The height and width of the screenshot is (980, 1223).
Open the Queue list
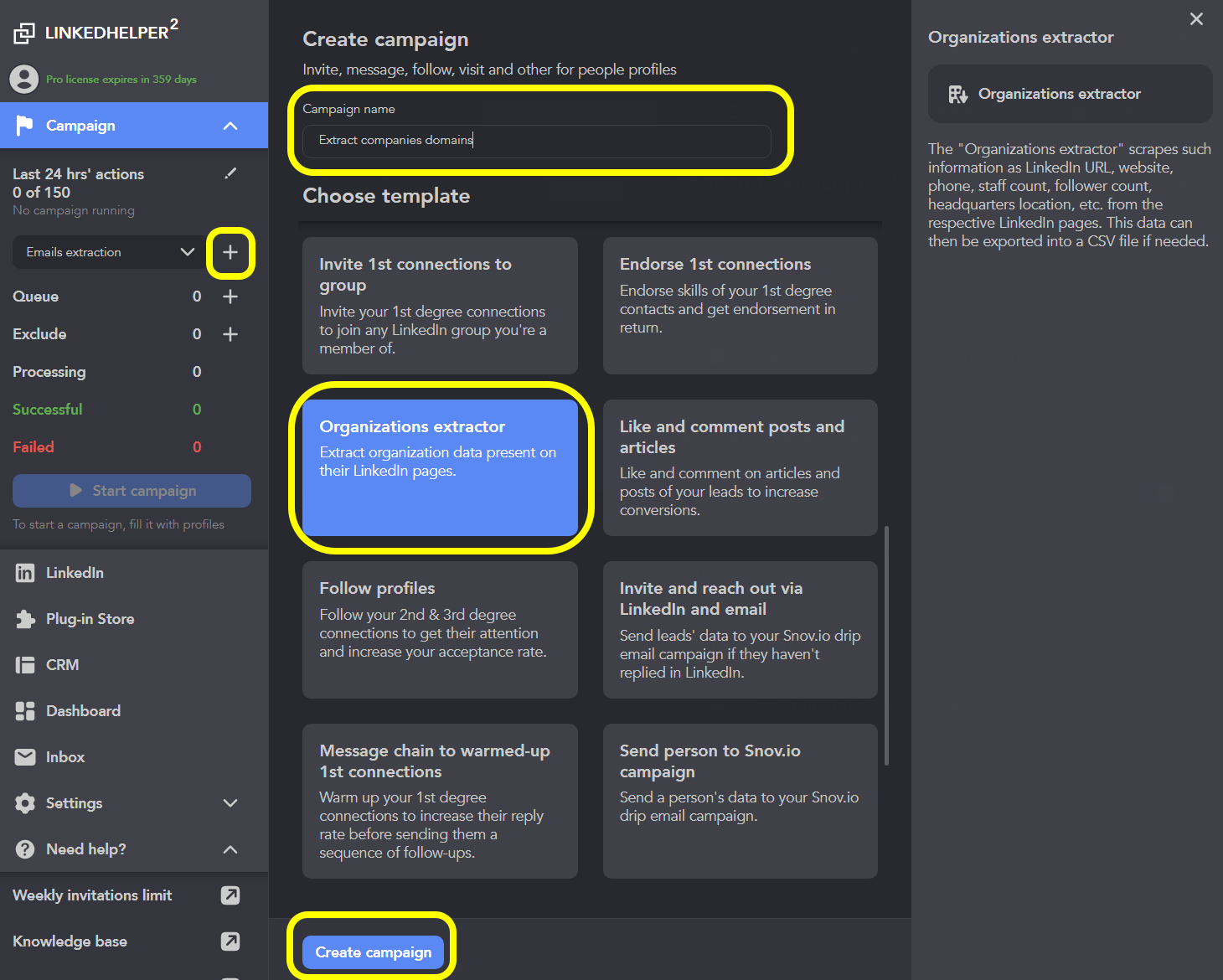point(36,297)
